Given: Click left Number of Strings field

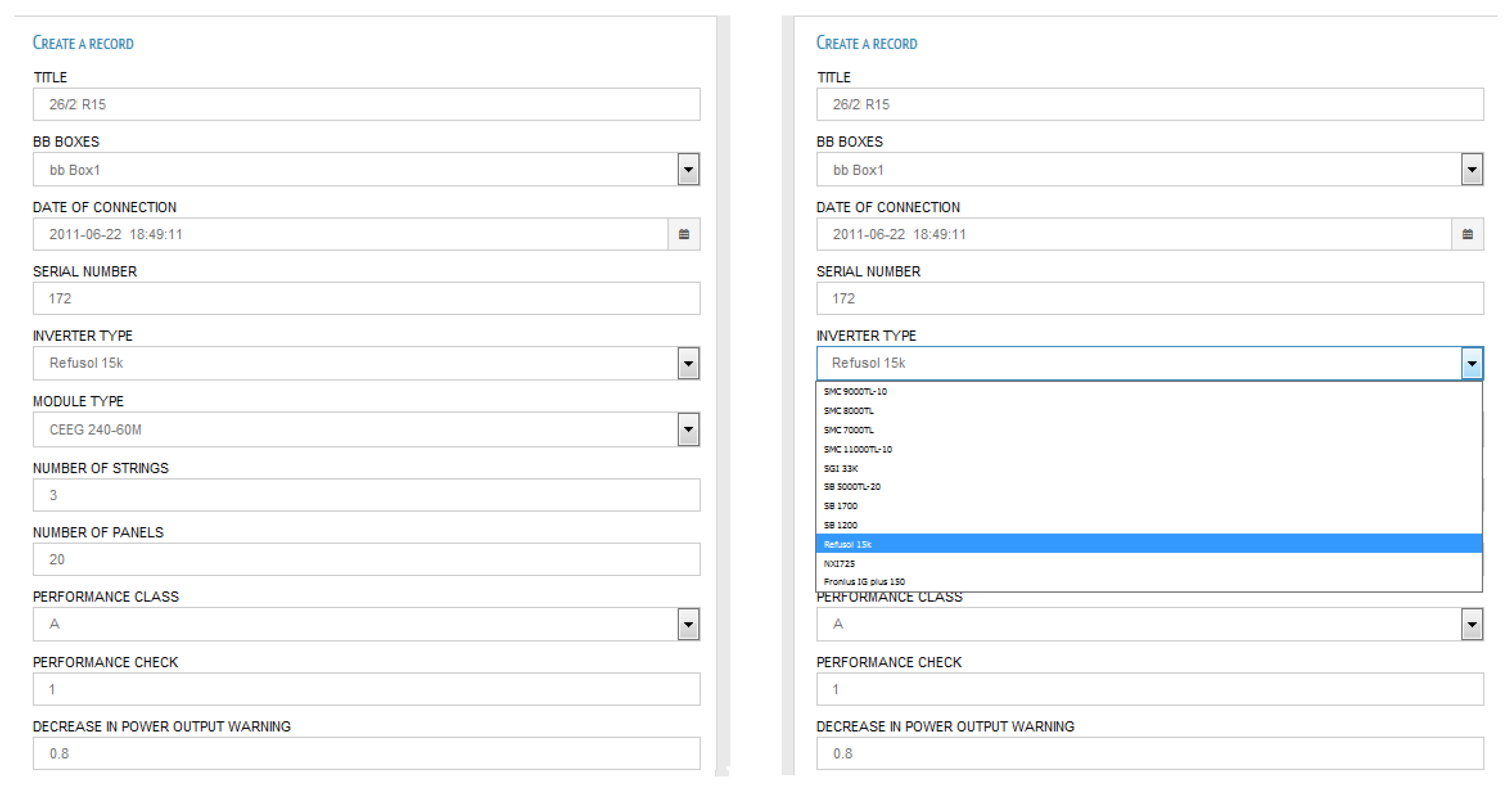Looking at the screenshot, I should click(x=366, y=495).
